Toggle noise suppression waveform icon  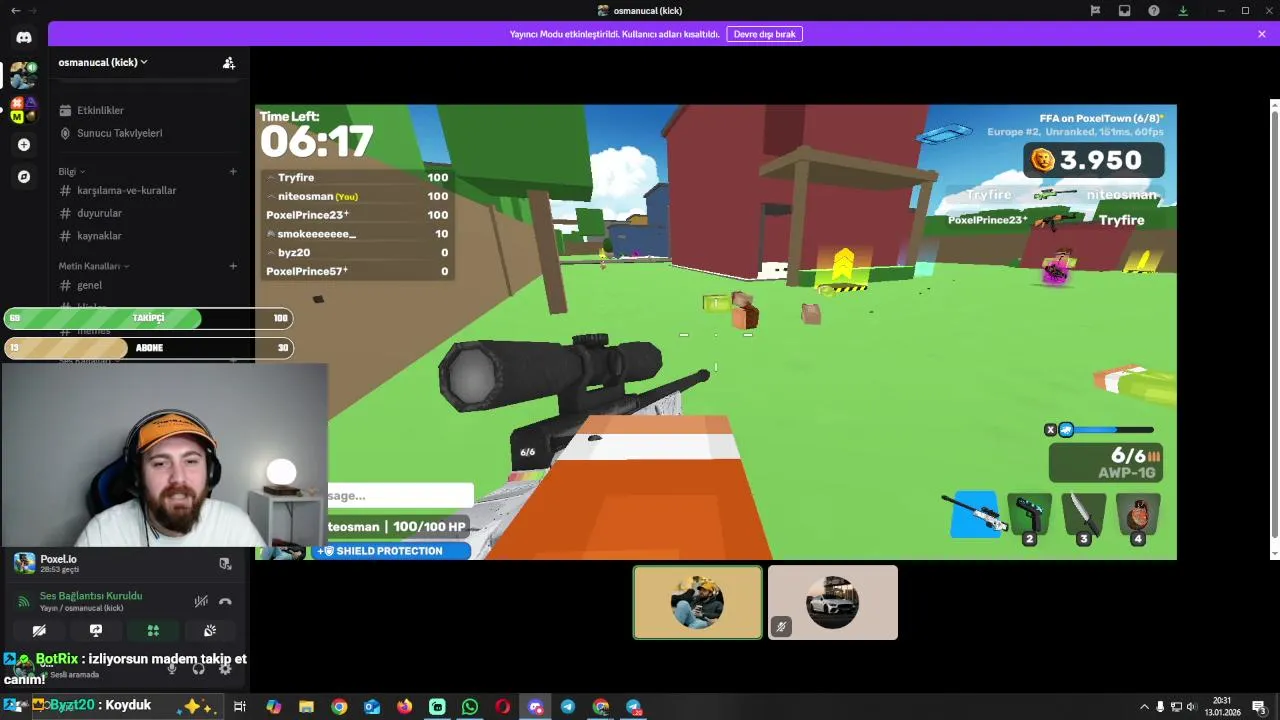(201, 601)
